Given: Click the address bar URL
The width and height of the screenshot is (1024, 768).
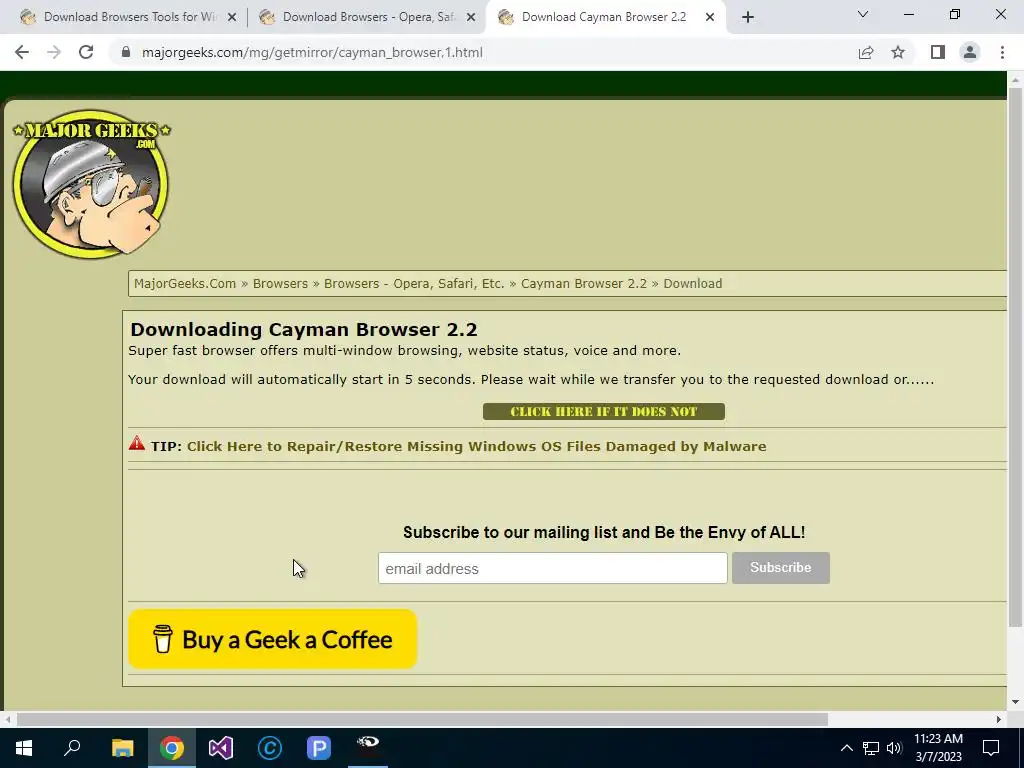Looking at the screenshot, I should (x=312, y=52).
